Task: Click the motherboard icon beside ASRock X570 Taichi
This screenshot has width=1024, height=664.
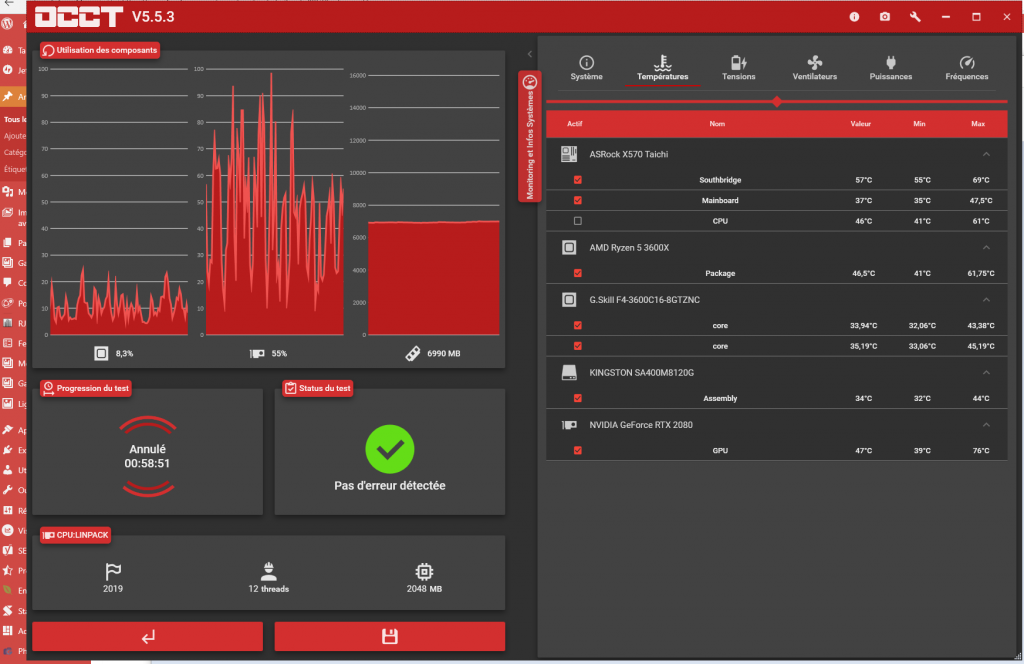Action: click(569, 154)
